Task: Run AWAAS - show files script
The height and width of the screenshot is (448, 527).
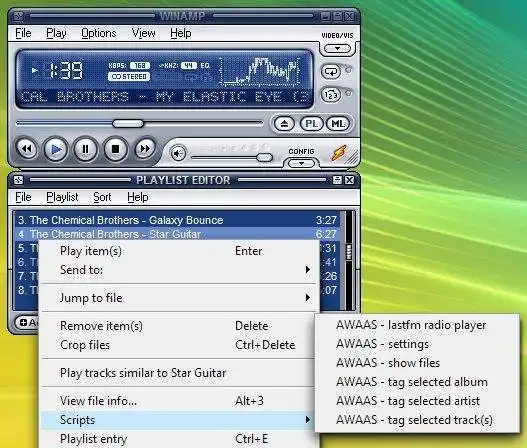Action: tap(417, 363)
